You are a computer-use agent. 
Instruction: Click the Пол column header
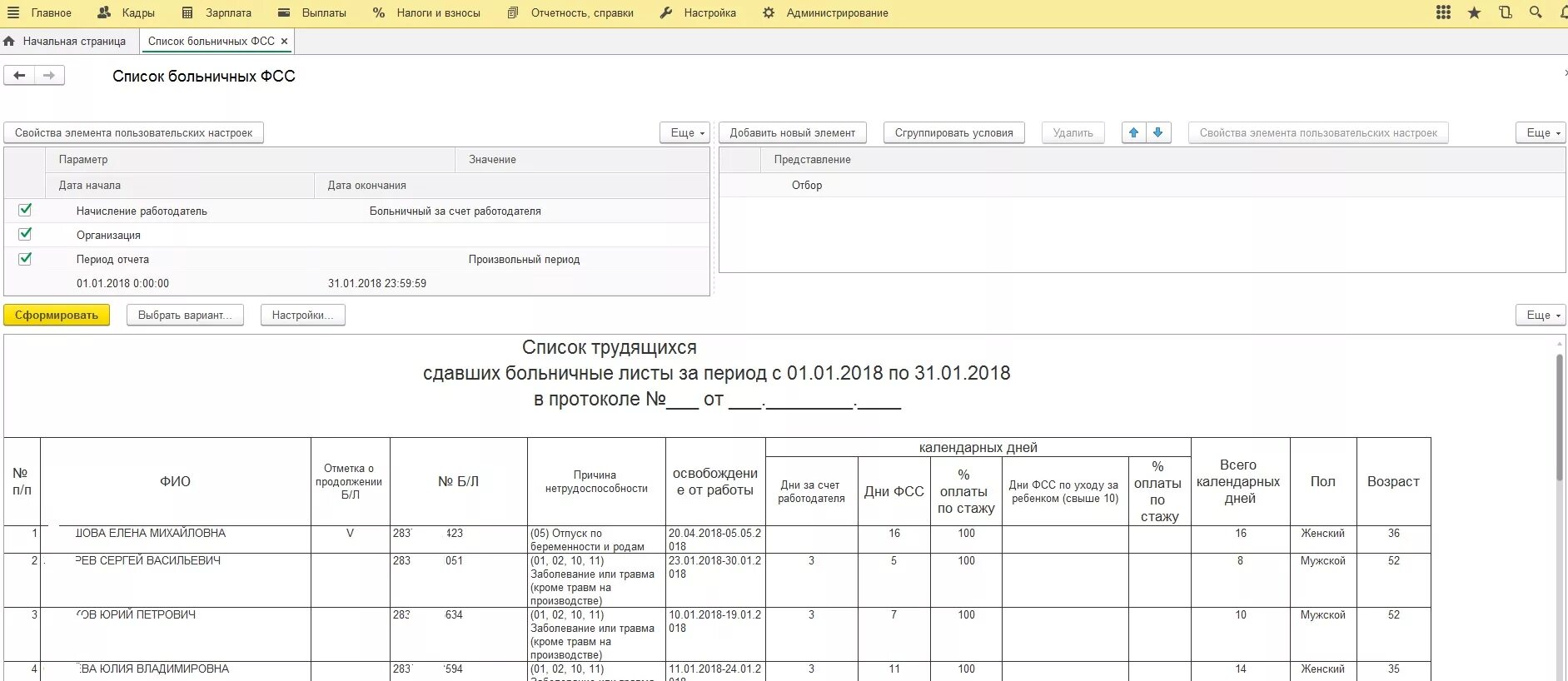[1322, 481]
